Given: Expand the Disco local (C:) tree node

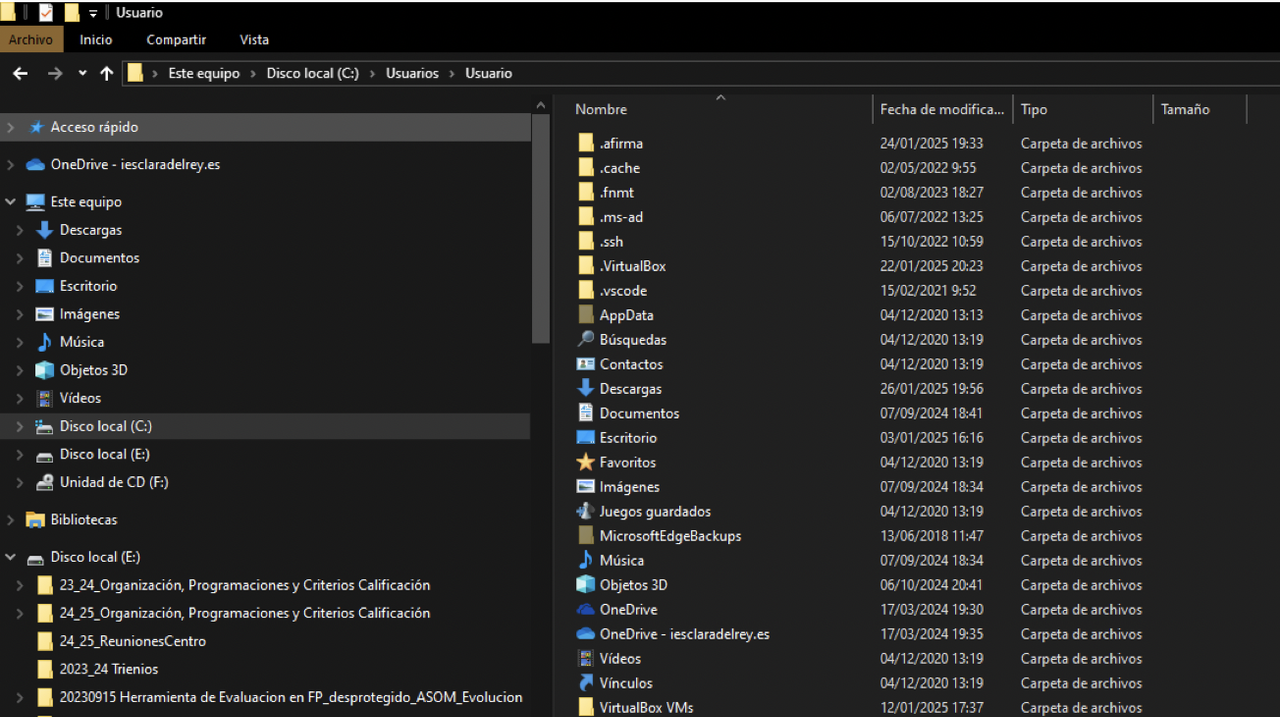Looking at the screenshot, I should click(x=19, y=426).
